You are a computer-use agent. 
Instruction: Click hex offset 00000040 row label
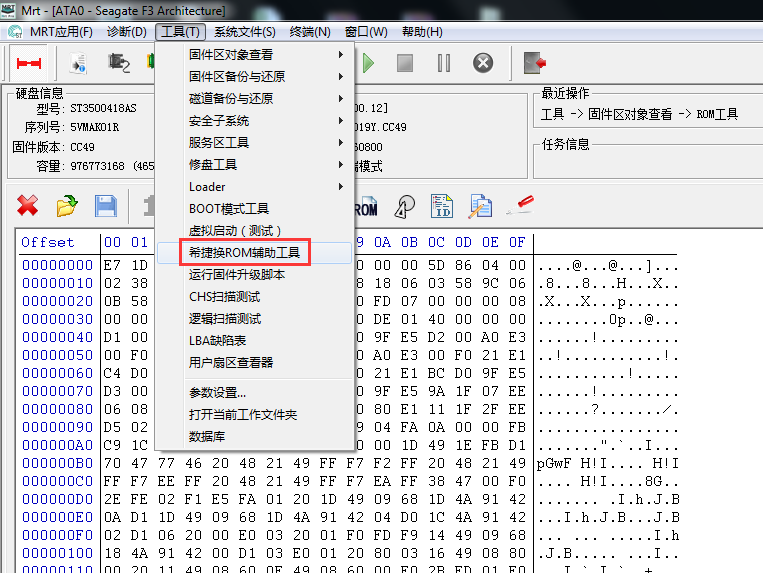[57, 338]
